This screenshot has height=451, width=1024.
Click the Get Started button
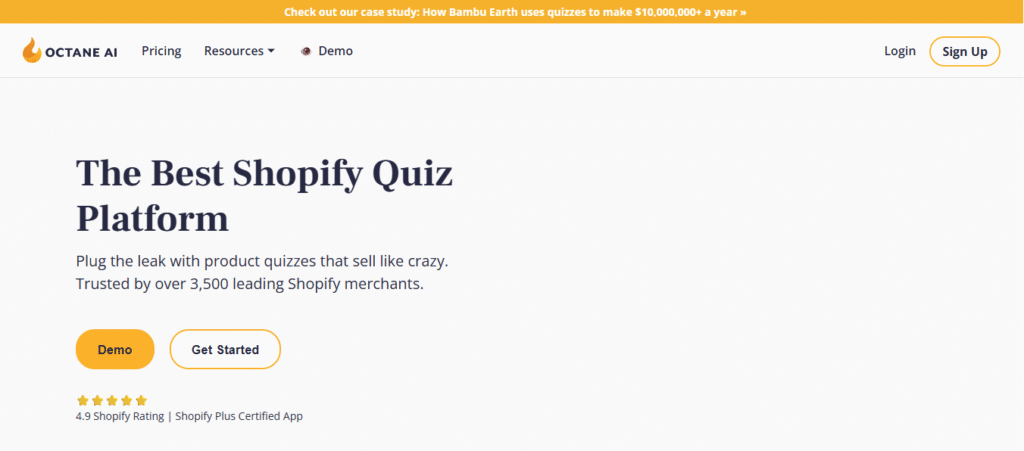(x=225, y=349)
